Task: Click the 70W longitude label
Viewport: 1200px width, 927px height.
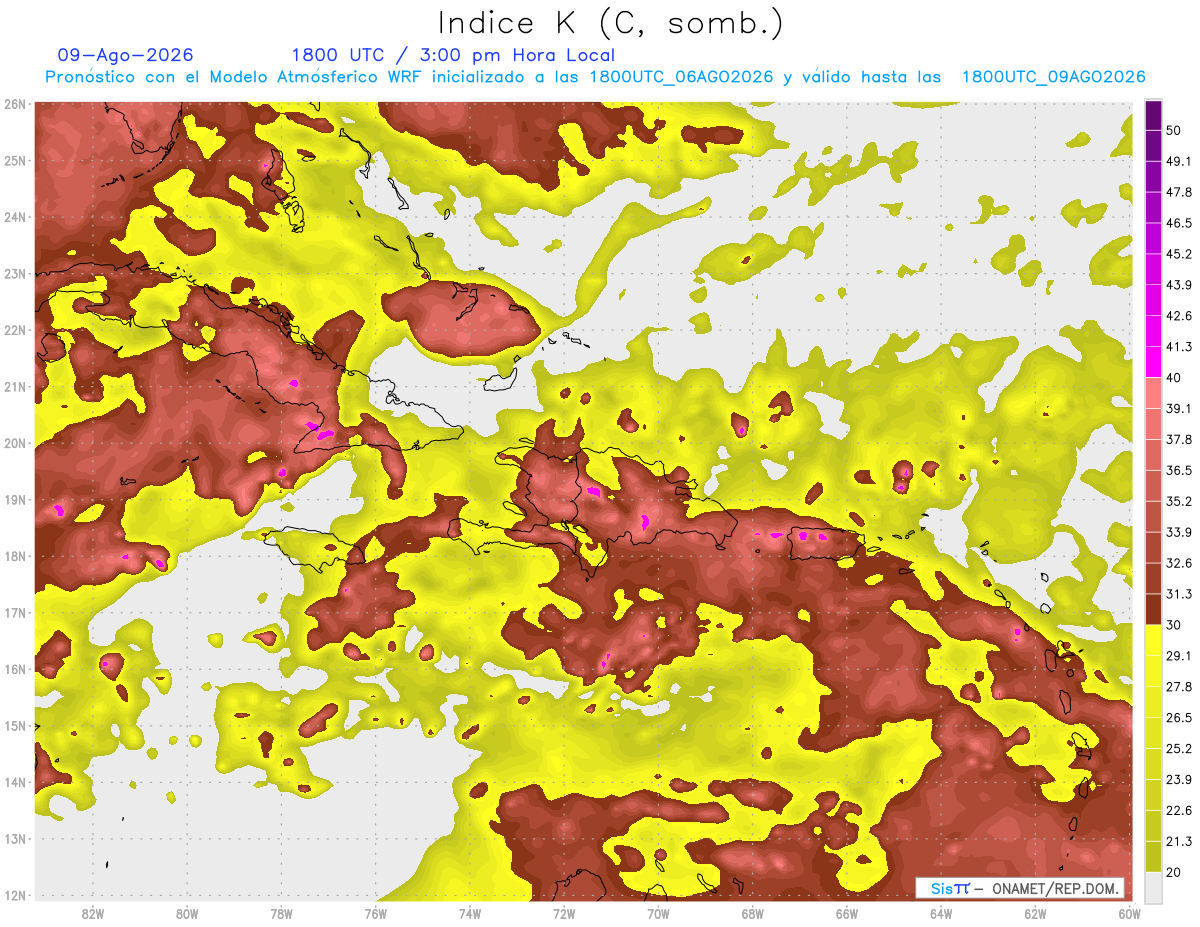Action: tap(658, 914)
